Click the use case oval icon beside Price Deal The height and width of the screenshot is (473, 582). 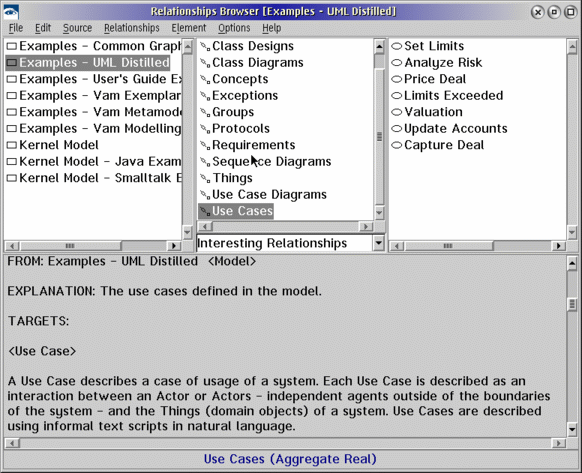(x=397, y=79)
